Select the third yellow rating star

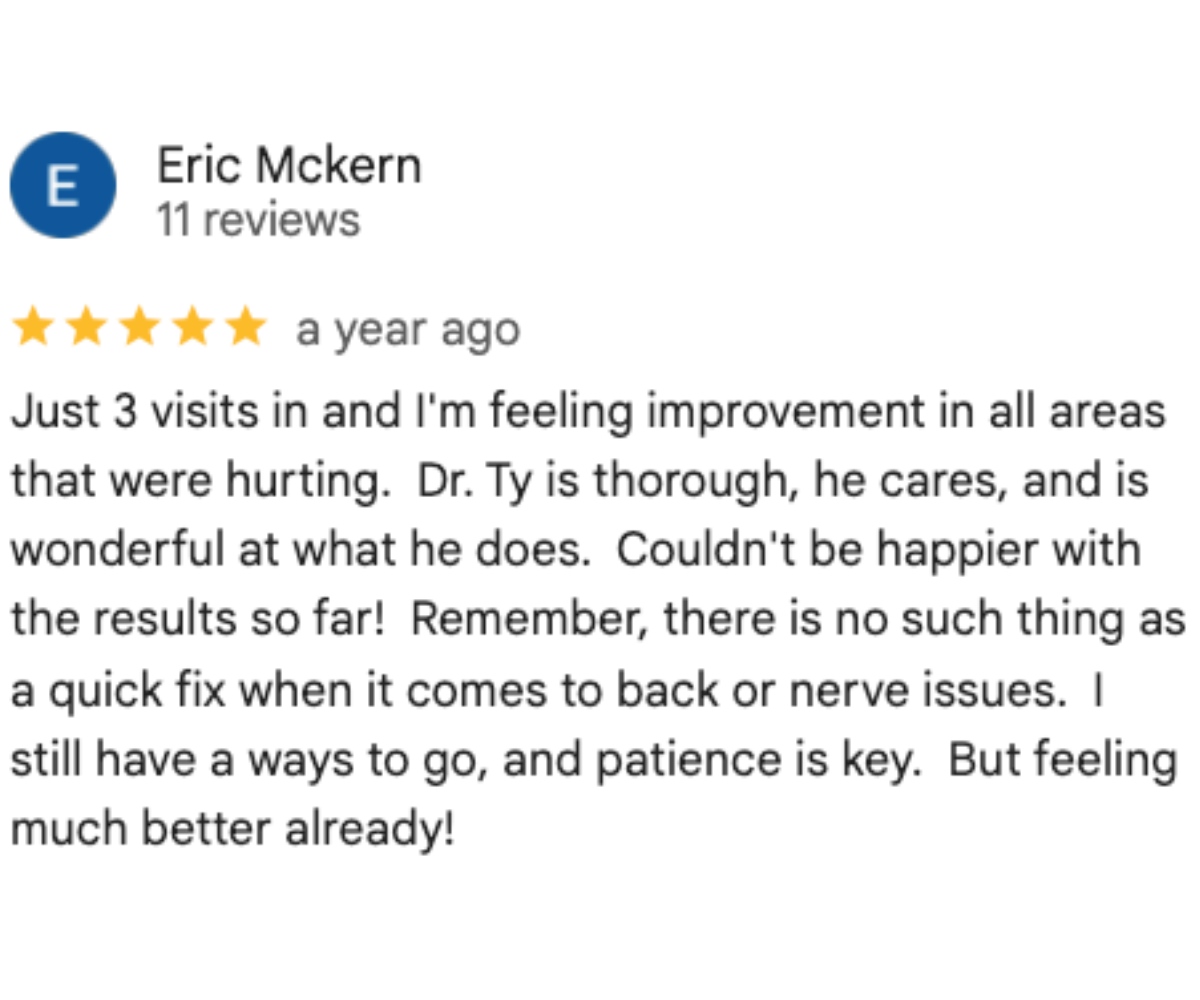point(139,329)
